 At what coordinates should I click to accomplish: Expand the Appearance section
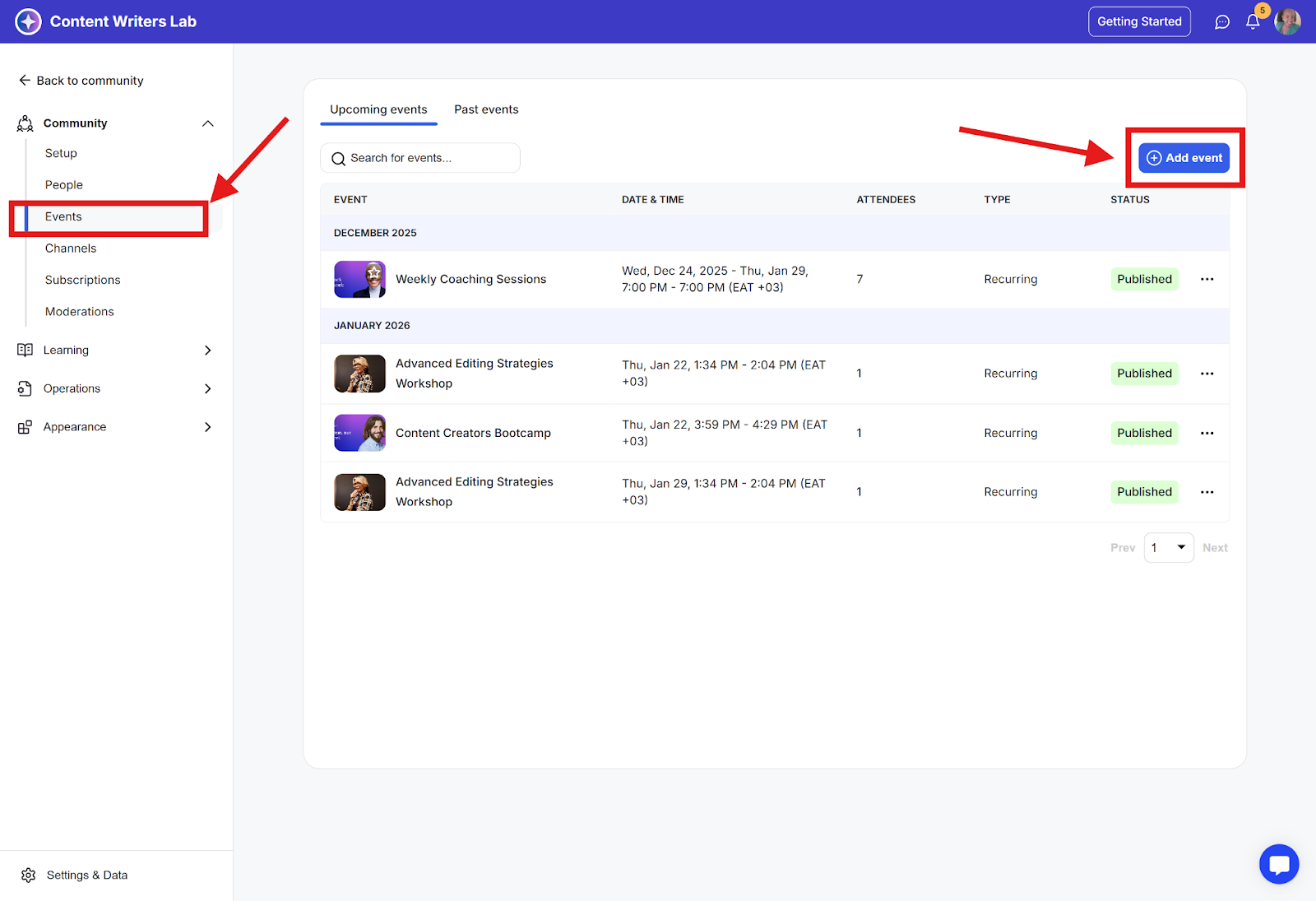[x=207, y=427]
